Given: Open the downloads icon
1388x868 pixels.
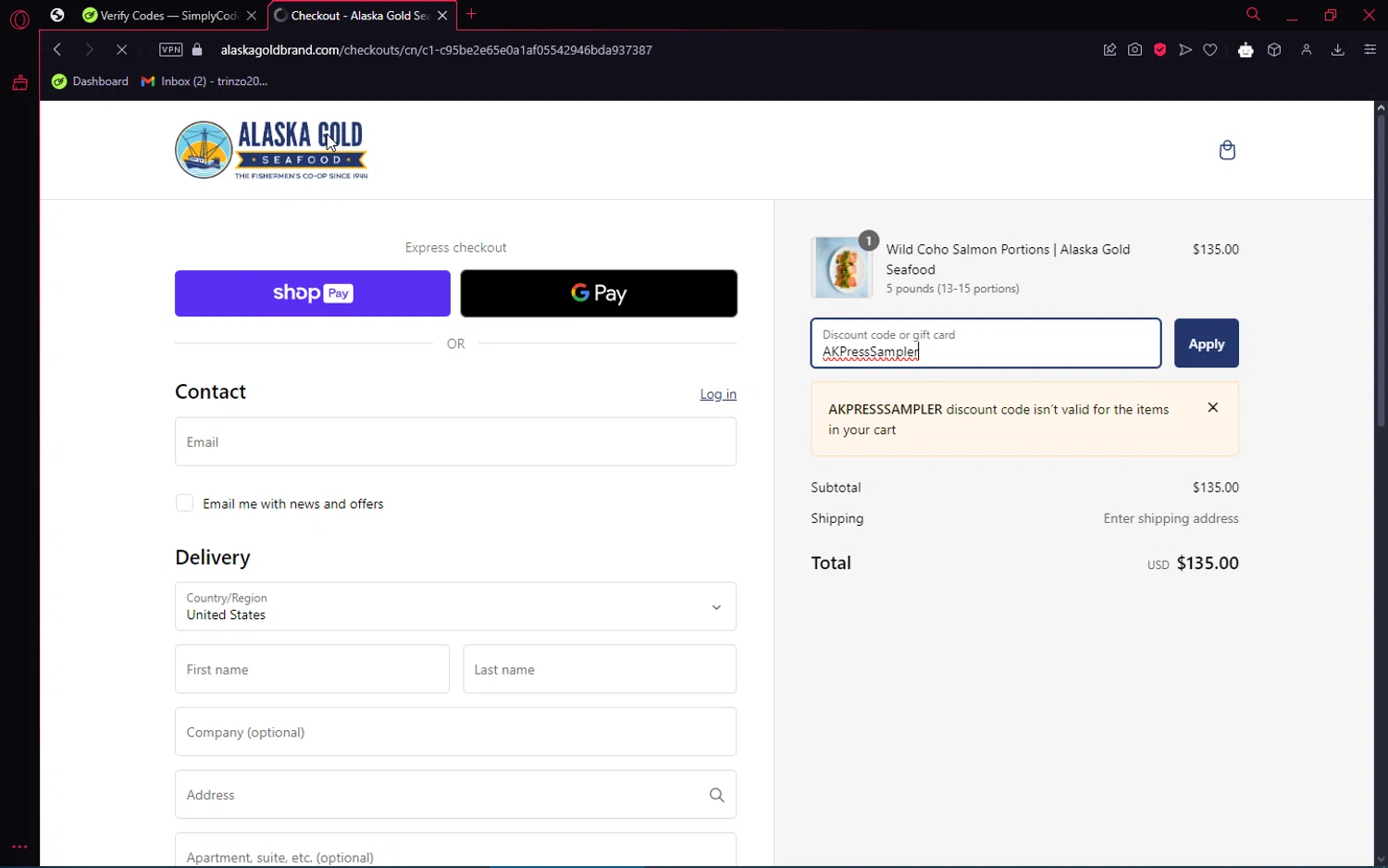Looking at the screenshot, I should 1337,50.
